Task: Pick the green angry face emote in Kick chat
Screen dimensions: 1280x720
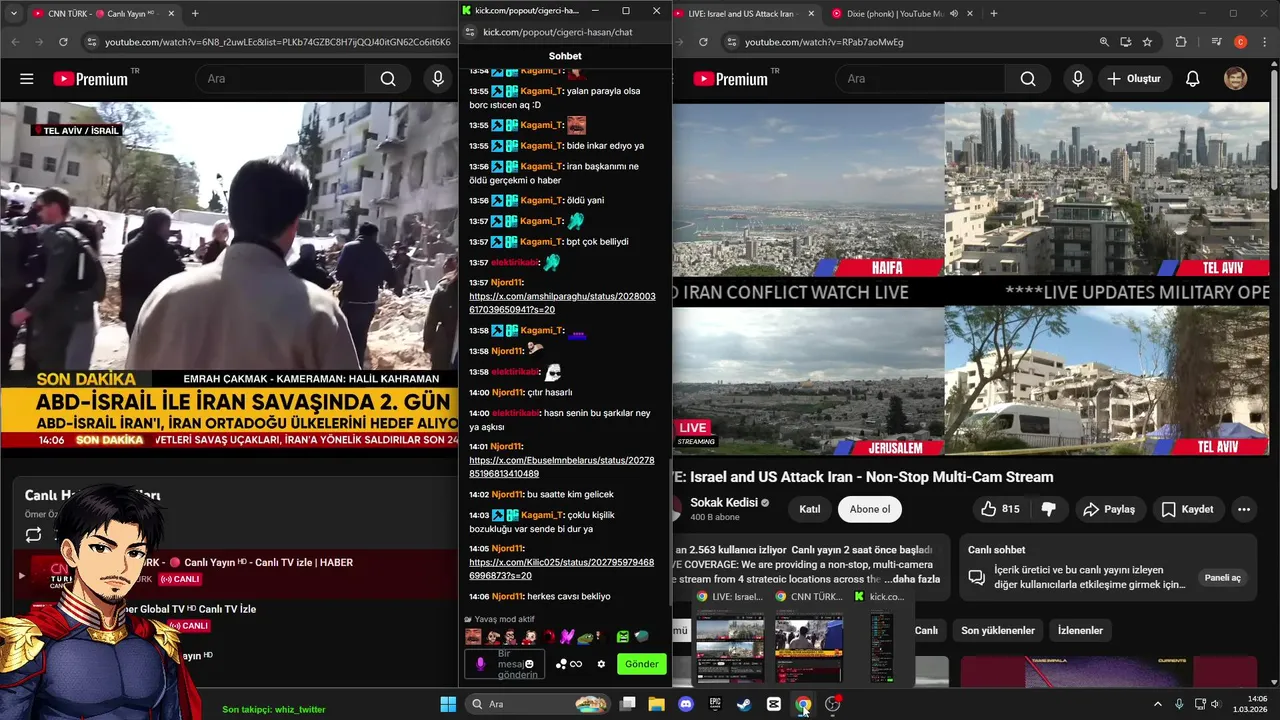Action: [x=621, y=636]
